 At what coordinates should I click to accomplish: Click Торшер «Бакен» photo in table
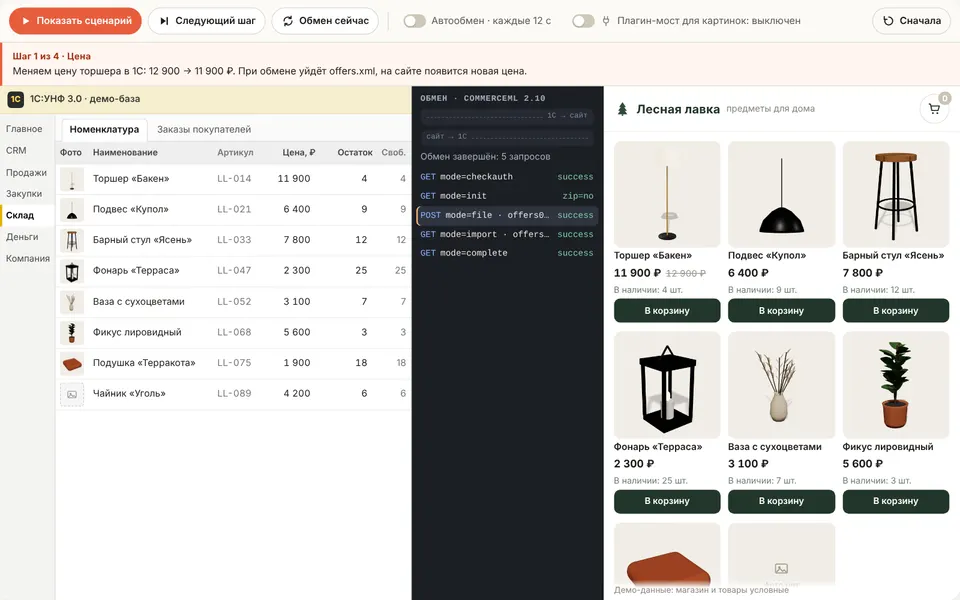click(72, 179)
